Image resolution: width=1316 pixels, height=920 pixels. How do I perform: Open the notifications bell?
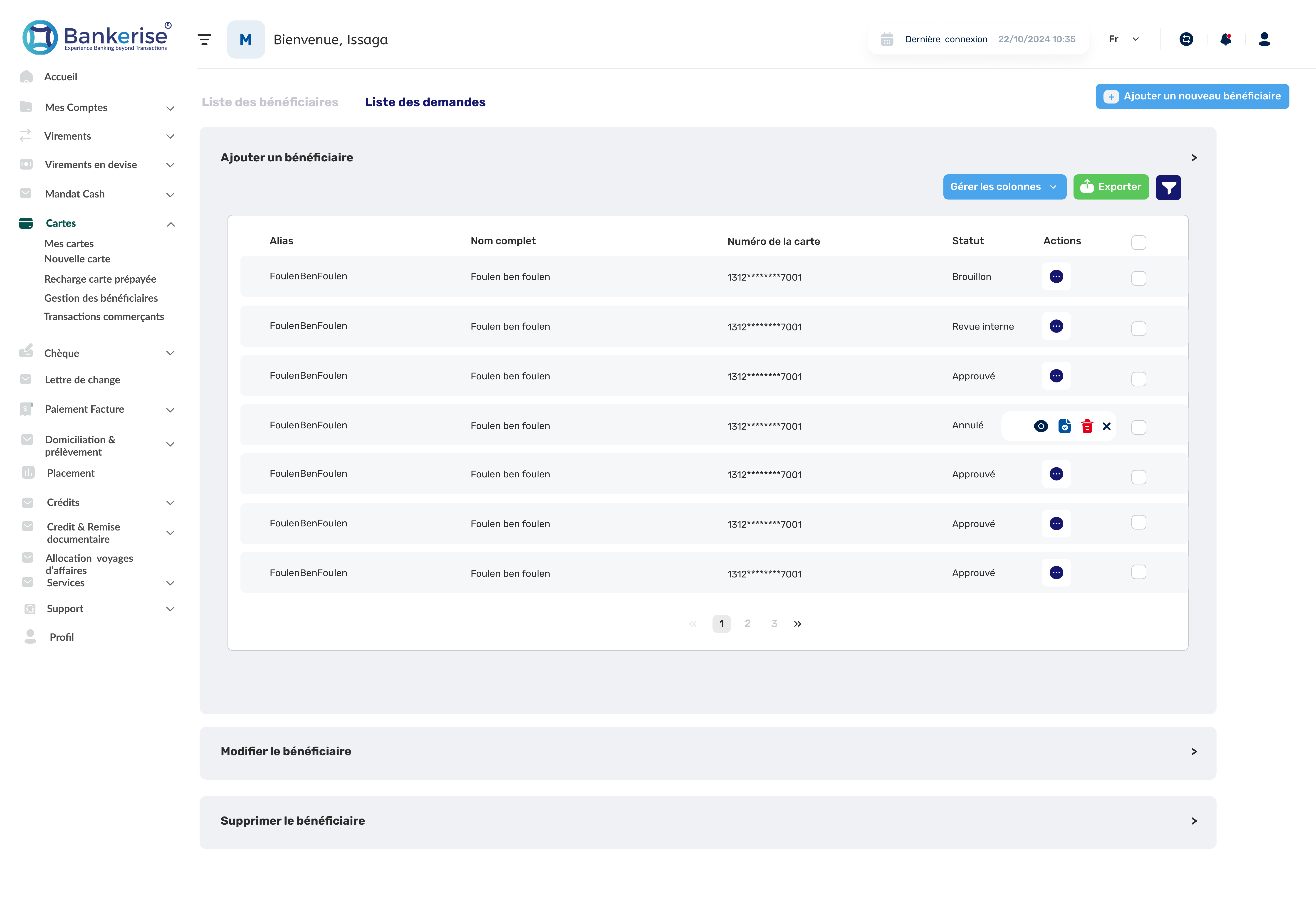pyautogui.click(x=1225, y=39)
